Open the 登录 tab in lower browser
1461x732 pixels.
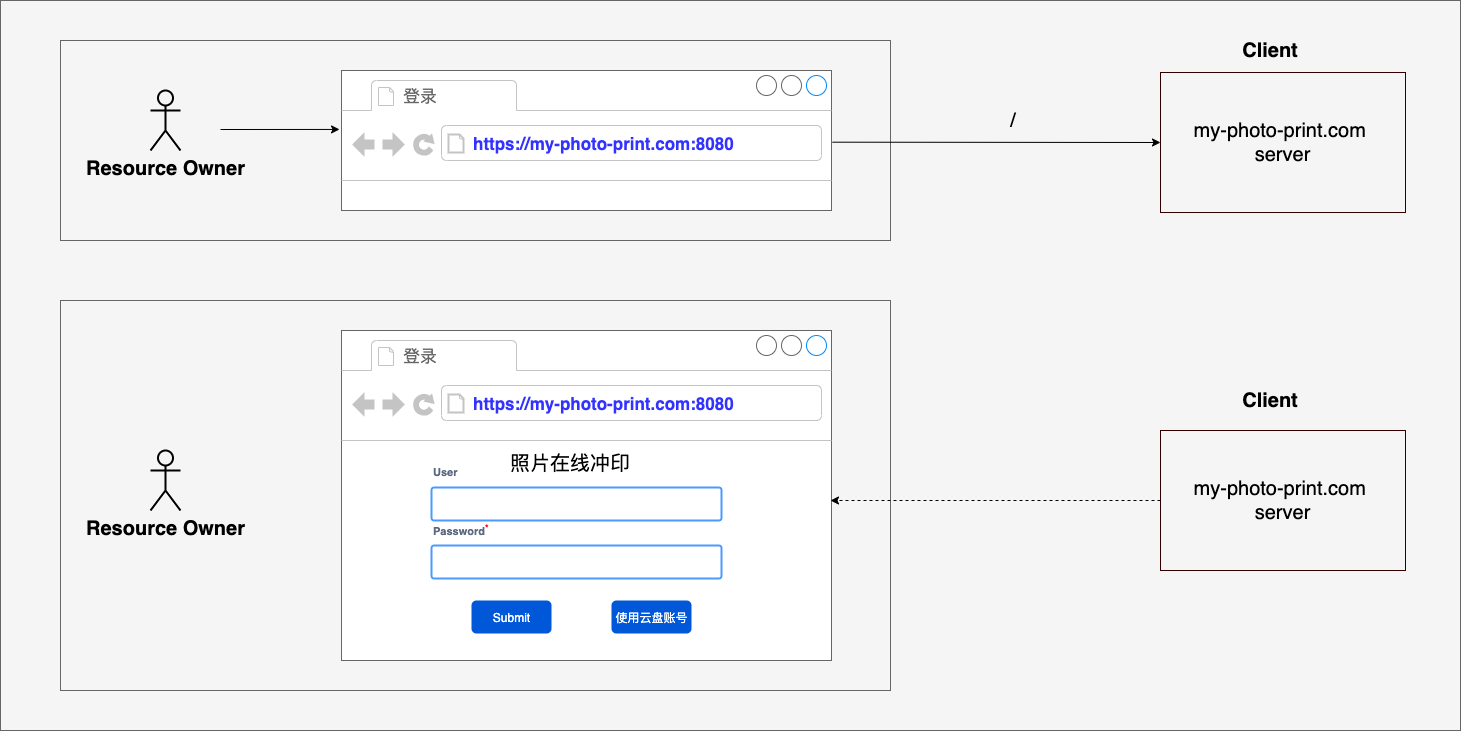[444, 356]
